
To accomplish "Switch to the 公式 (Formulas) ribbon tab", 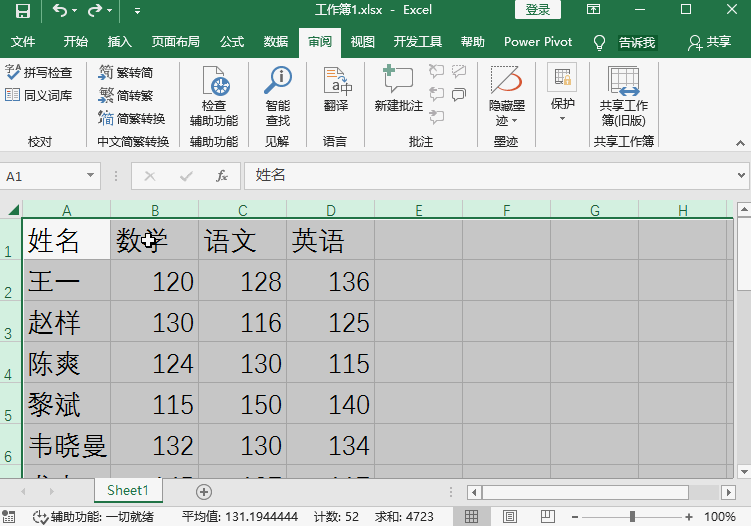I will pyautogui.click(x=232, y=42).
